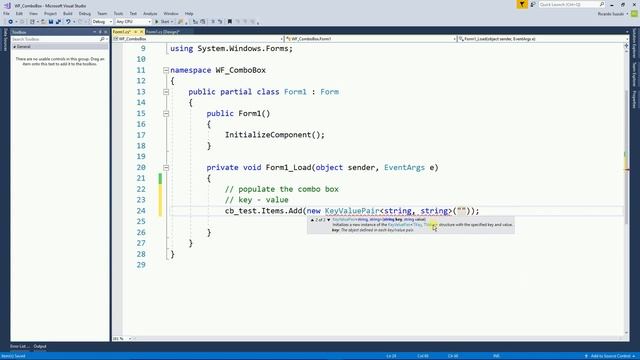
Task: Open the Test menu
Action: pyautogui.click(x=133, y=13)
